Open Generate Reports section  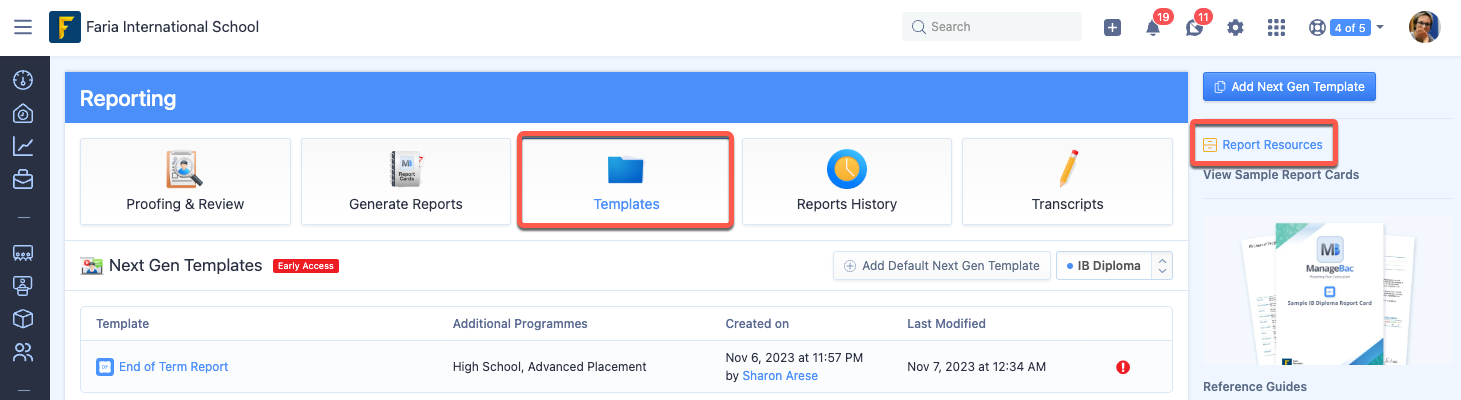pos(406,181)
